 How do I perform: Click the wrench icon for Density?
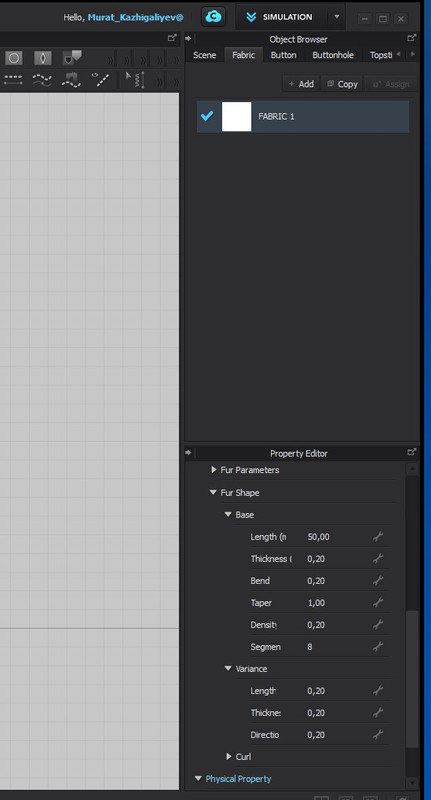point(378,624)
